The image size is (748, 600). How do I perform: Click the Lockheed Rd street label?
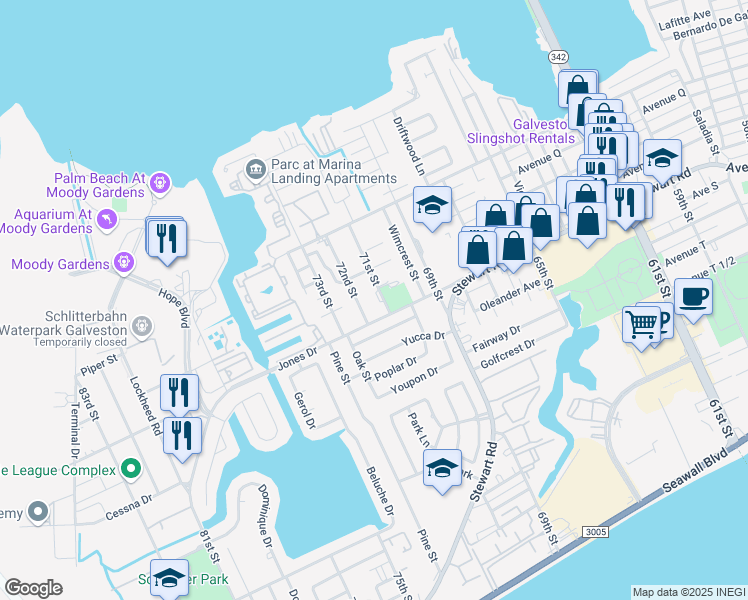tap(145, 406)
